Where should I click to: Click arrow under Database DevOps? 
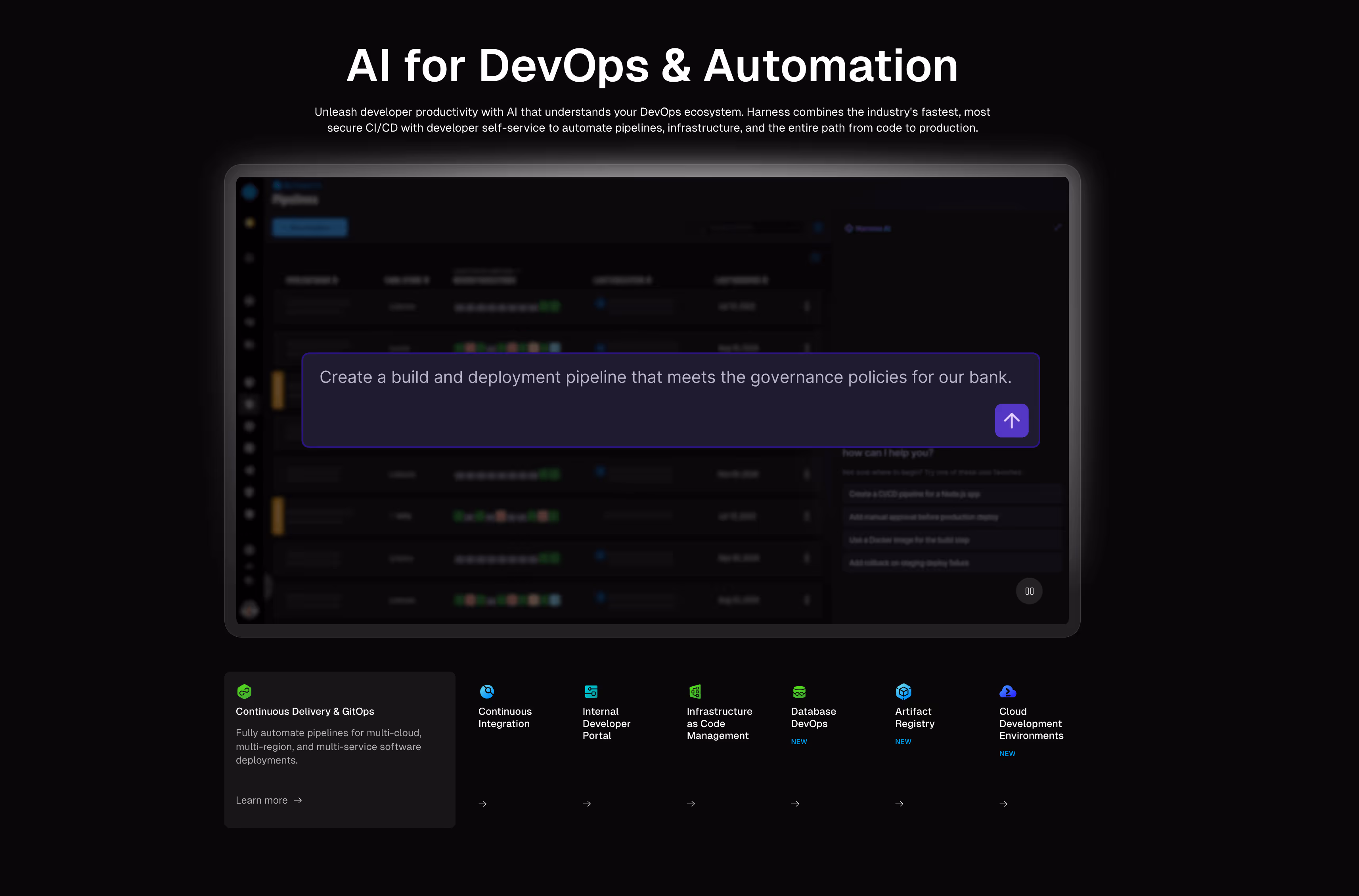(x=795, y=804)
